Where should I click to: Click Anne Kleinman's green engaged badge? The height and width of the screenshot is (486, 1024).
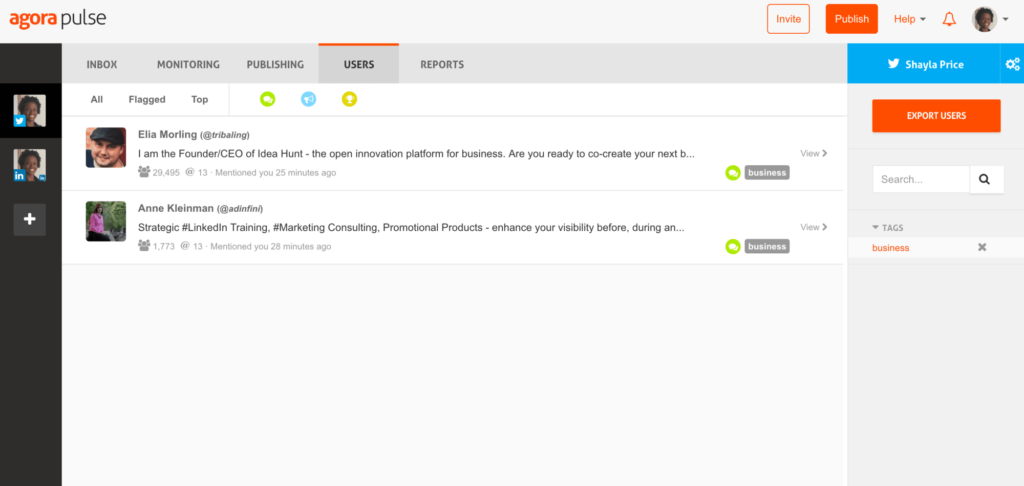click(x=733, y=247)
